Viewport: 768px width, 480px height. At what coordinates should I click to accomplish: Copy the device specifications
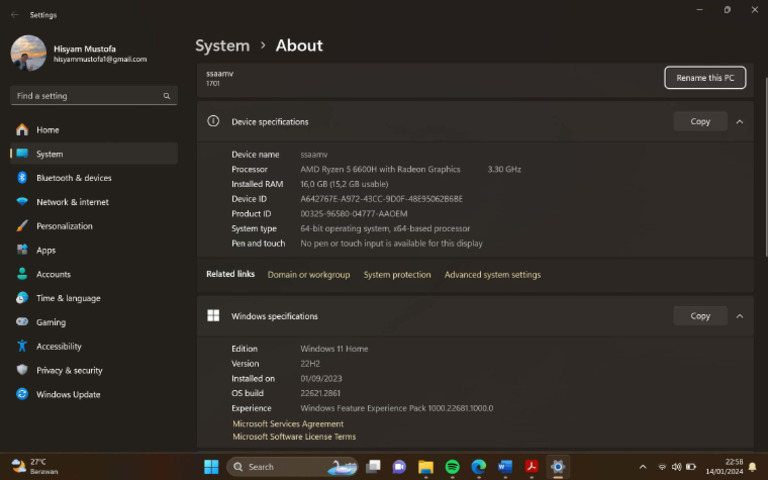[x=700, y=121]
